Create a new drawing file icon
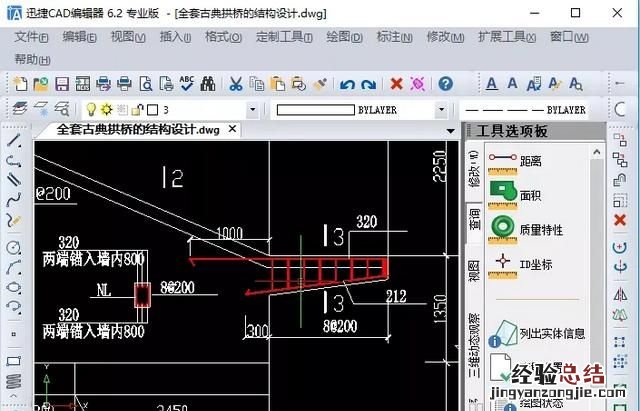This screenshot has height=411, width=640. pyautogui.click(x=20, y=84)
